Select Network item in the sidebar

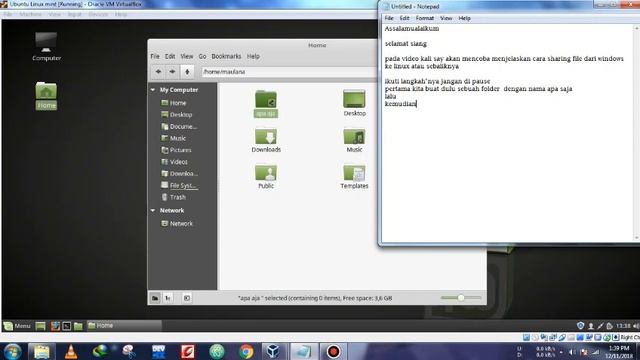pos(182,224)
